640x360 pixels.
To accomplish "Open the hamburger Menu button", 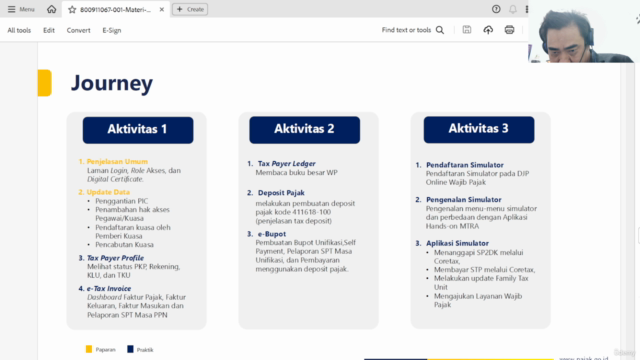I will pyautogui.click(x=21, y=9).
